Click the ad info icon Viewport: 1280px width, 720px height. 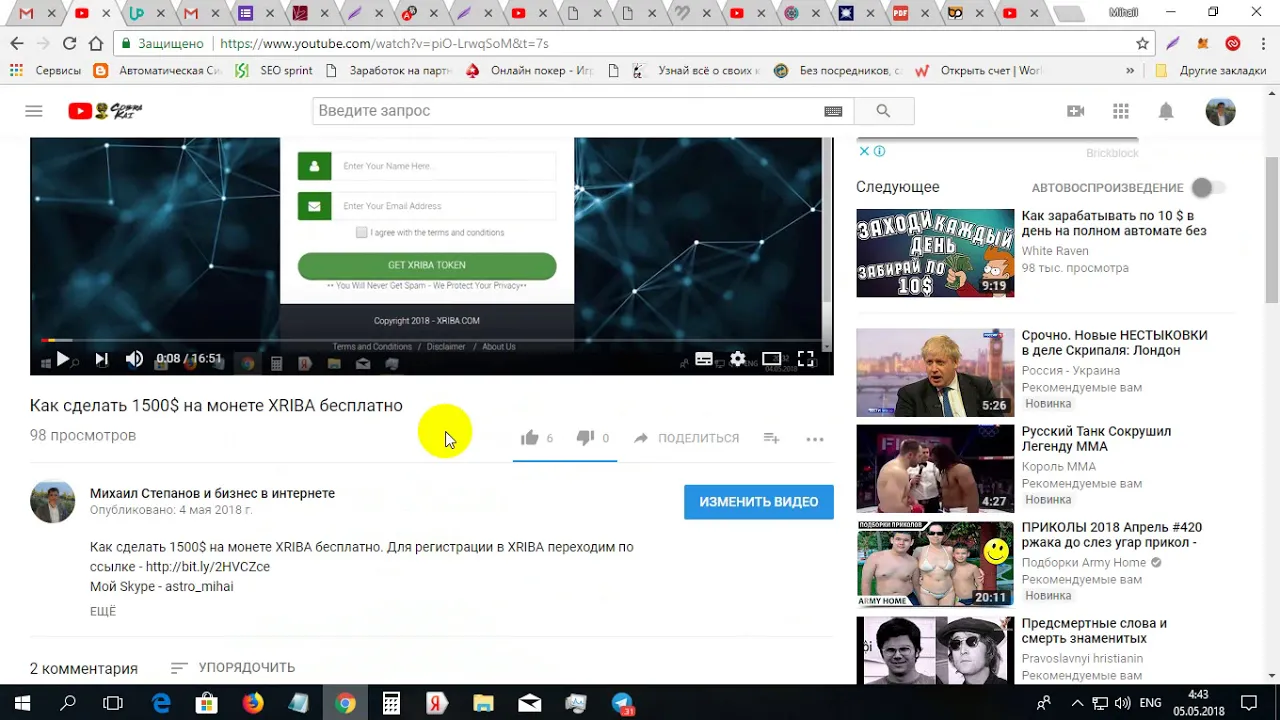click(879, 151)
